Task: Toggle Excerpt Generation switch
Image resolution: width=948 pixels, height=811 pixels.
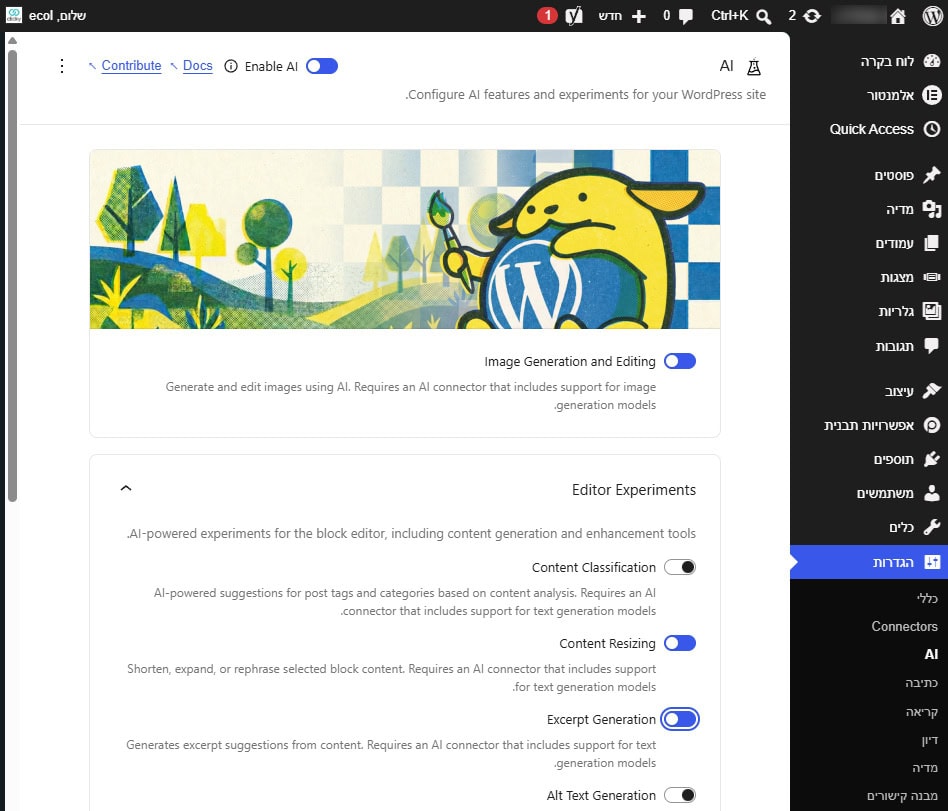Action: (x=680, y=719)
